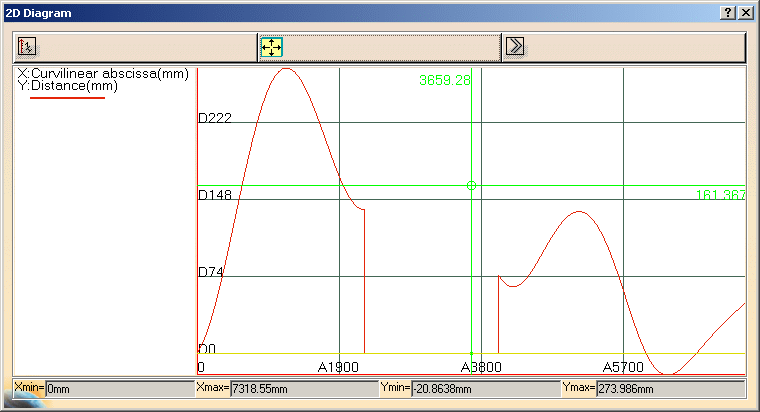The width and height of the screenshot is (760, 412).
Task: Click the A1900 axis tick label
Action: (x=338, y=367)
